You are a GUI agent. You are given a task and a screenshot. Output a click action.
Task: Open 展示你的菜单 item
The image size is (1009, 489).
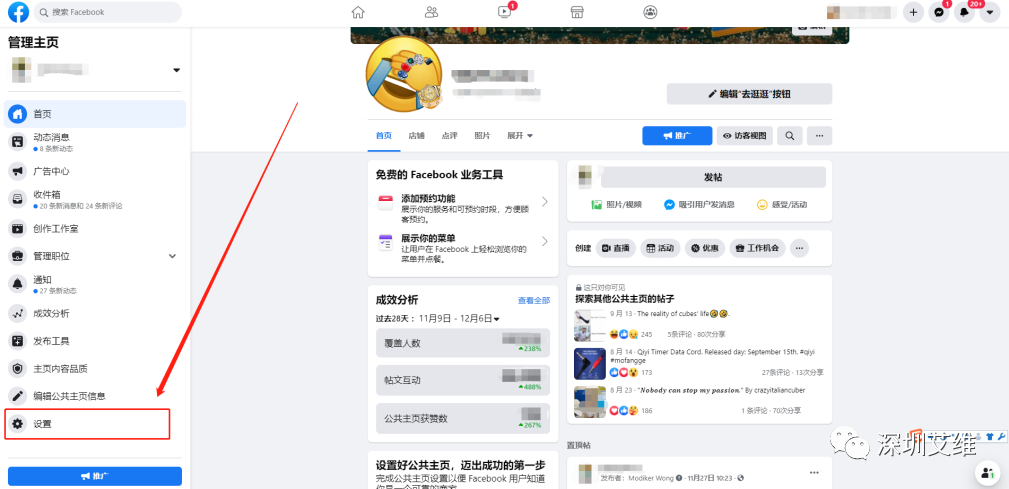click(x=463, y=249)
